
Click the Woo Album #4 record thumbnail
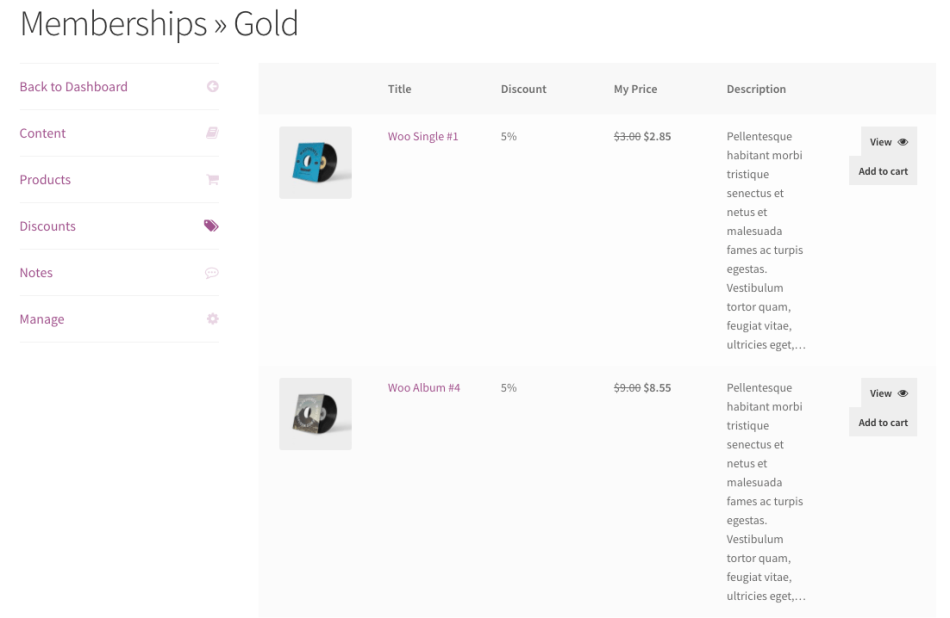coord(315,413)
